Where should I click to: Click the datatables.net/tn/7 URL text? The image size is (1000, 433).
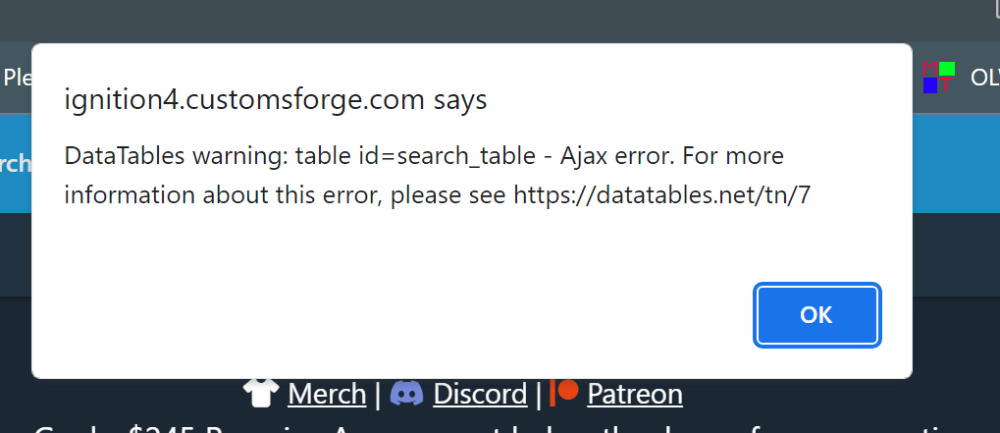point(661,195)
